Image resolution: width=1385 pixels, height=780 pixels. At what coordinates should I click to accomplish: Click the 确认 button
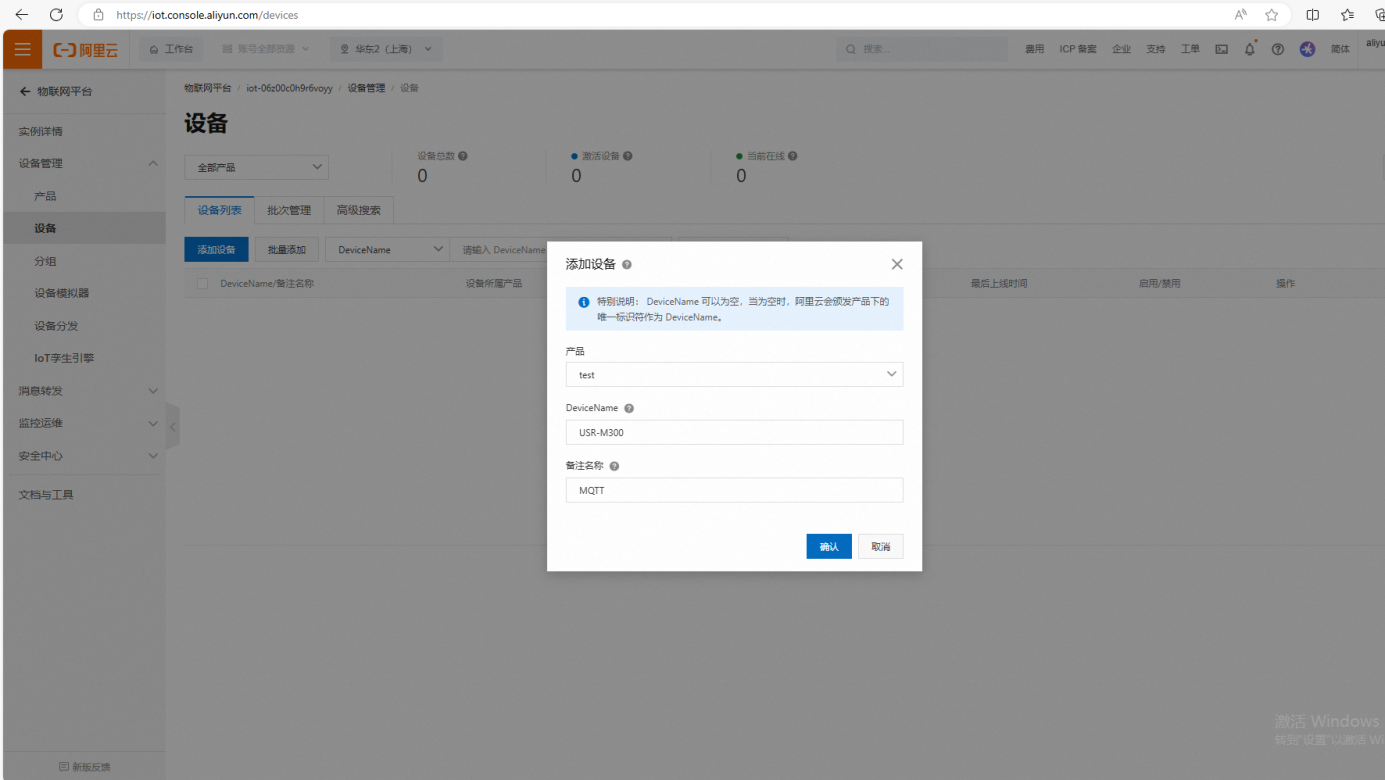coord(828,546)
